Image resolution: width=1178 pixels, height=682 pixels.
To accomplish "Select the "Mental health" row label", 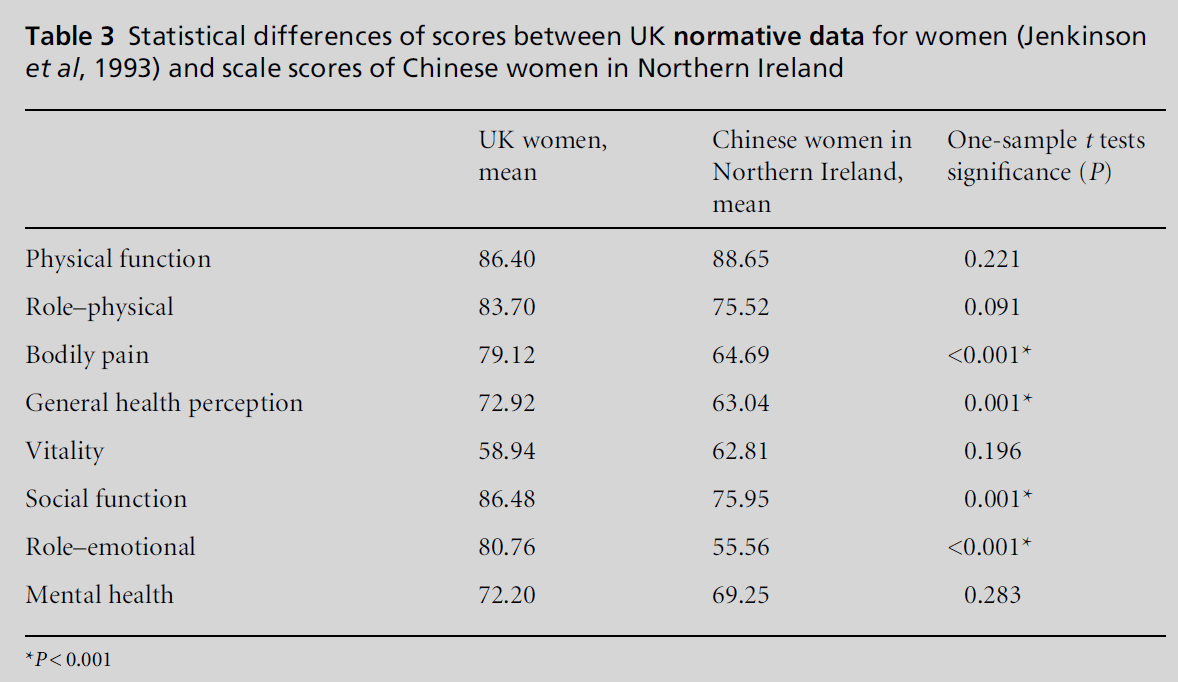I will [99, 595].
